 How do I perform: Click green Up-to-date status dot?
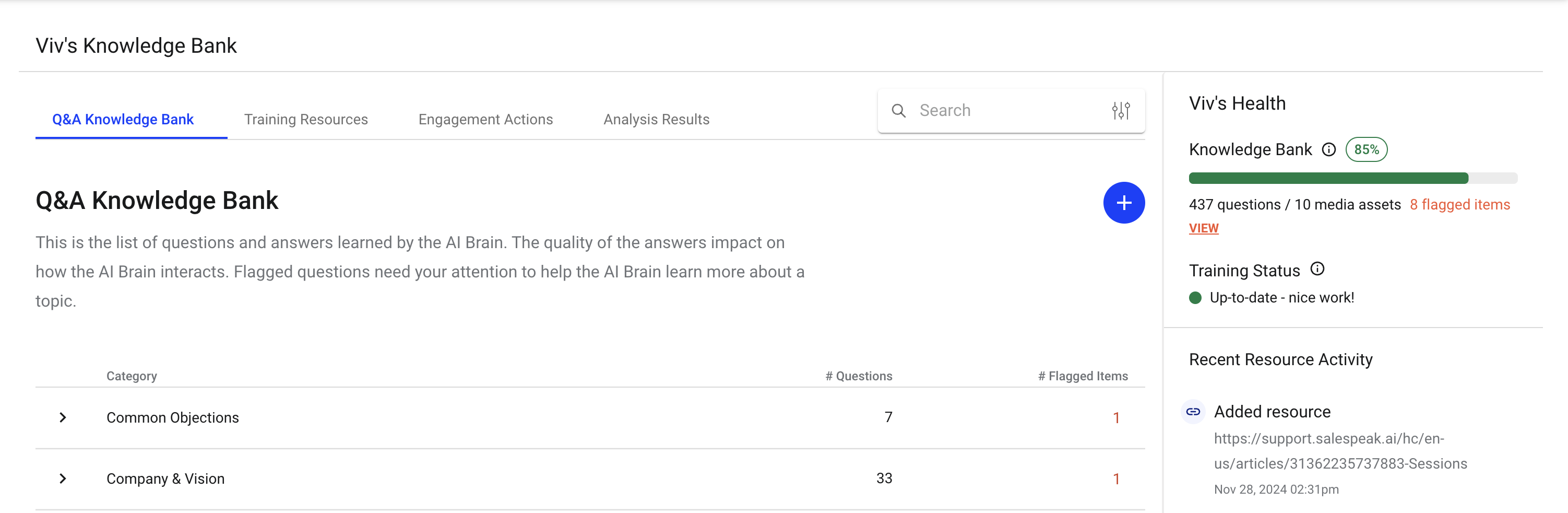coord(1195,298)
